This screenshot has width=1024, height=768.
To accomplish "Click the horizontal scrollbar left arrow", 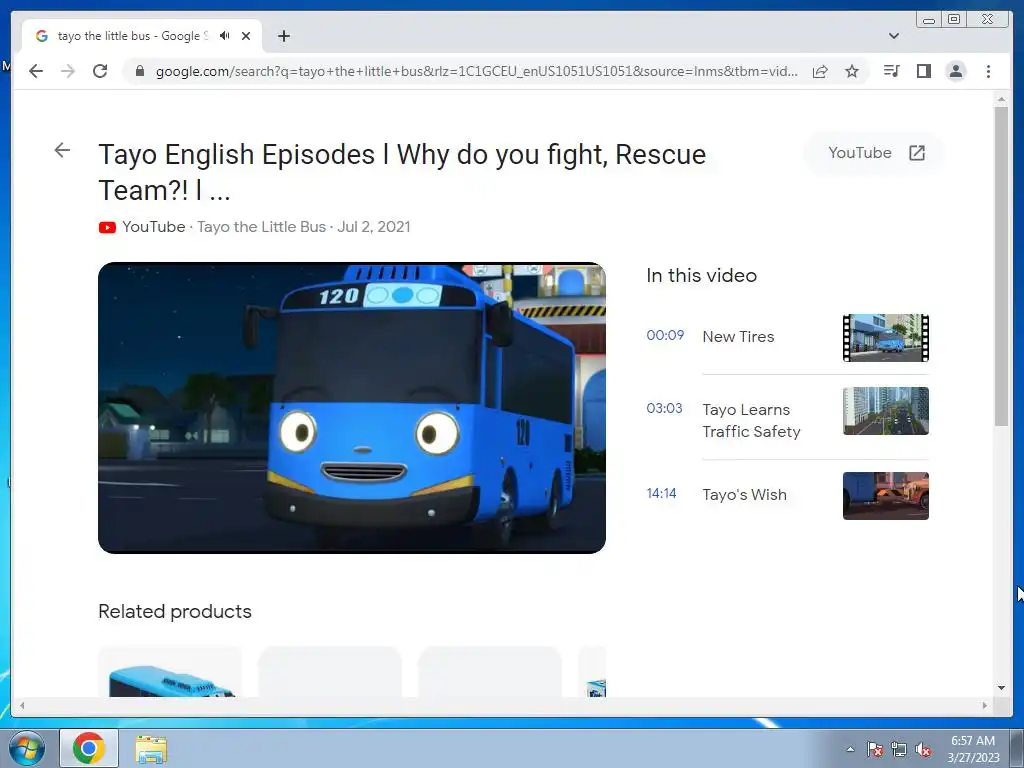I will click(22, 705).
